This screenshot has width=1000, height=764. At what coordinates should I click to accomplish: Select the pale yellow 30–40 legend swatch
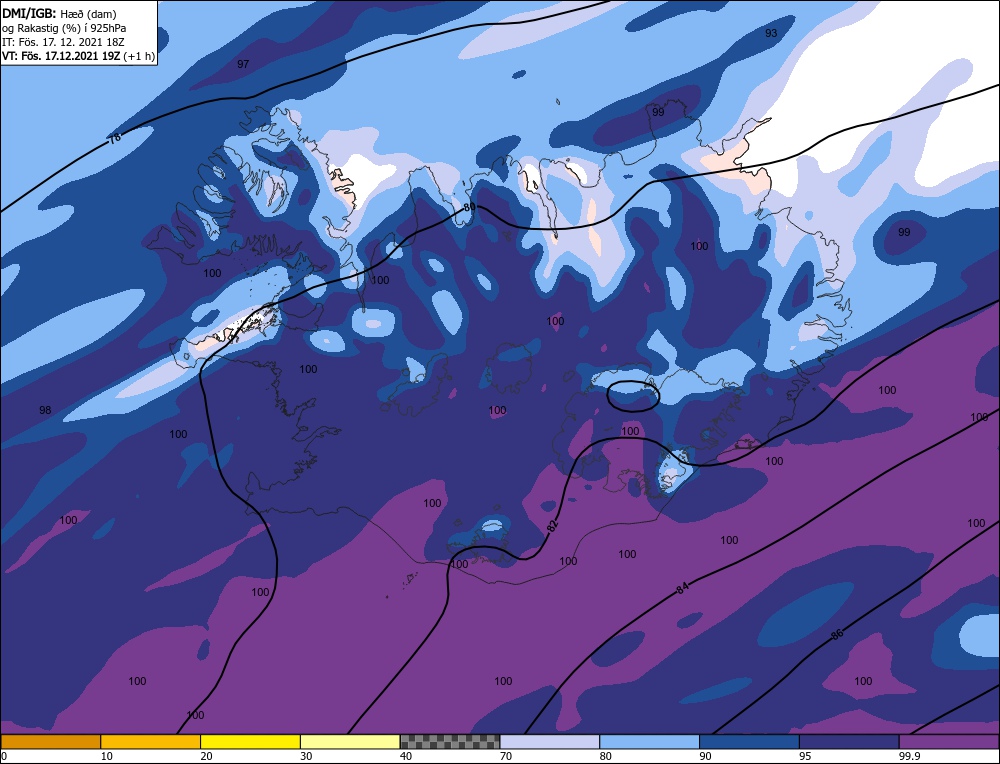tap(350, 741)
